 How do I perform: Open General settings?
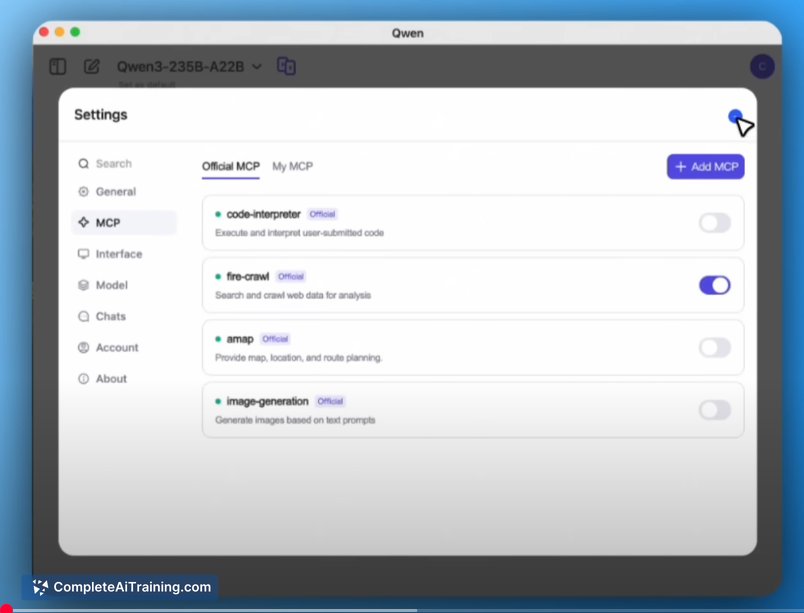[124, 192]
